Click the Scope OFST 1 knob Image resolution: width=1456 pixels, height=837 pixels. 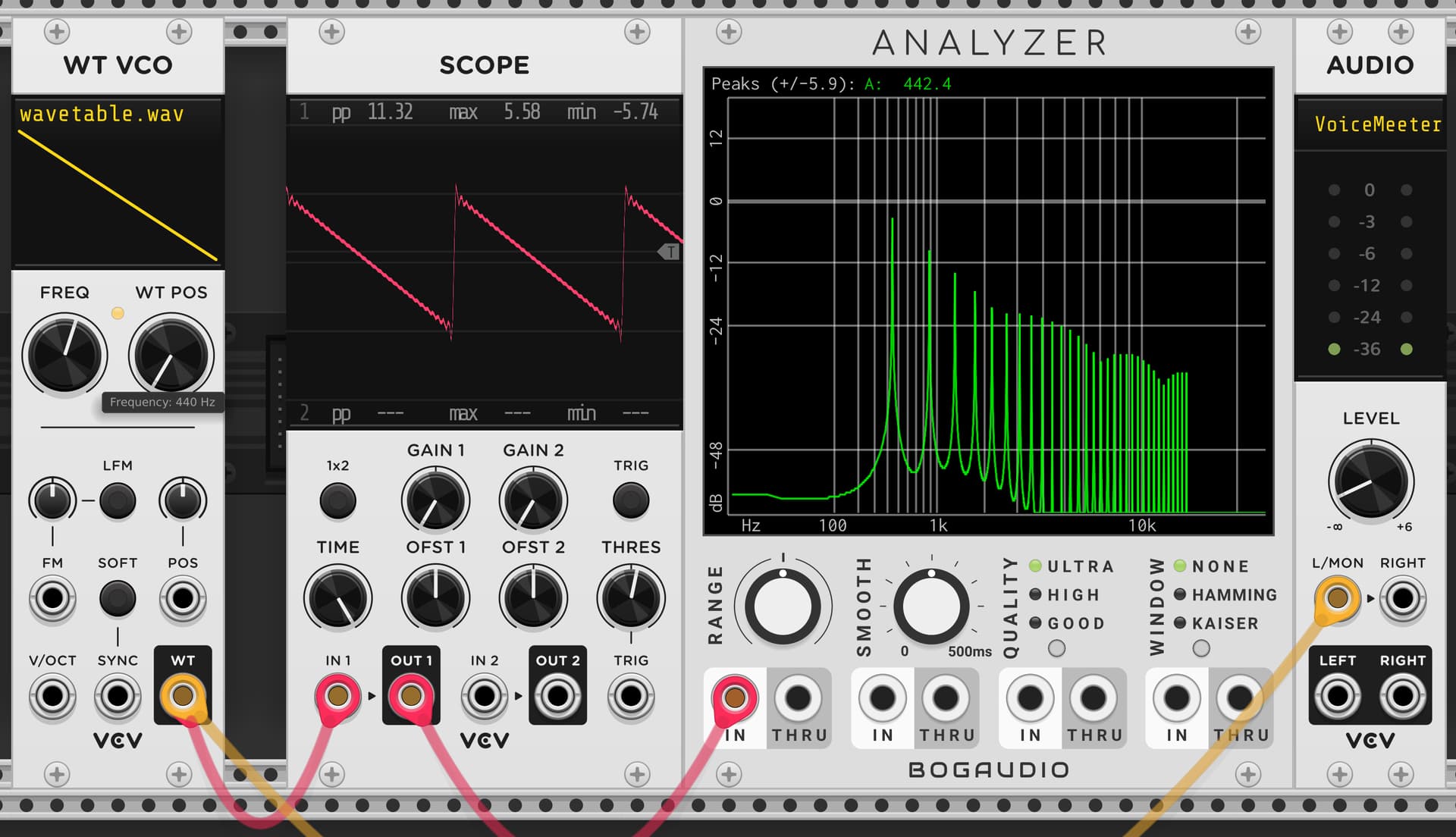click(x=435, y=598)
